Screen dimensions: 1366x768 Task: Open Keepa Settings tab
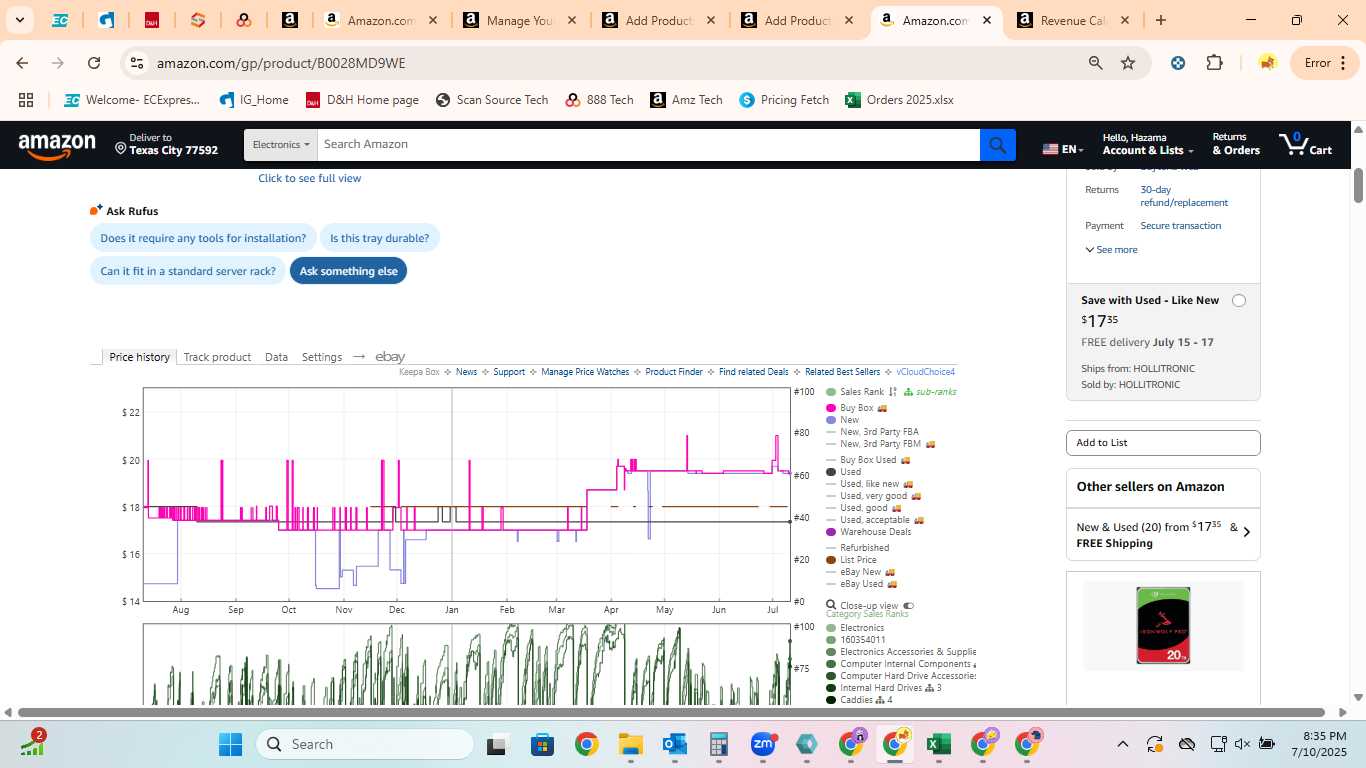click(x=322, y=357)
